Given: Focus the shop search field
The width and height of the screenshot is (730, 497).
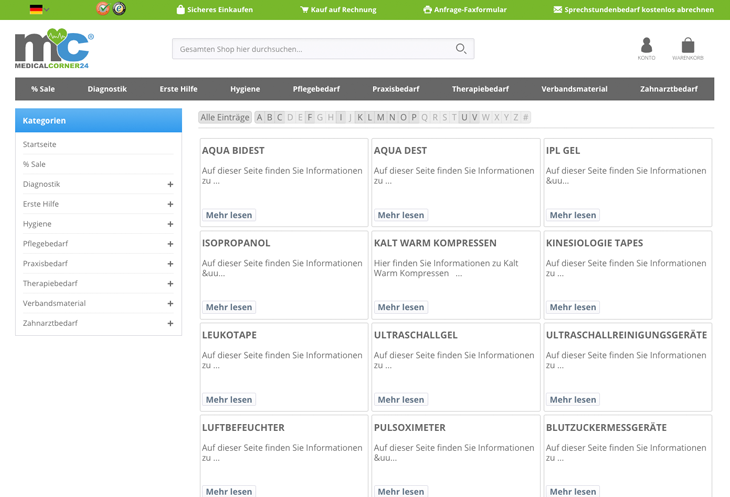Looking at the screenshot, I should pyautogui.click(x=323, y=49).
